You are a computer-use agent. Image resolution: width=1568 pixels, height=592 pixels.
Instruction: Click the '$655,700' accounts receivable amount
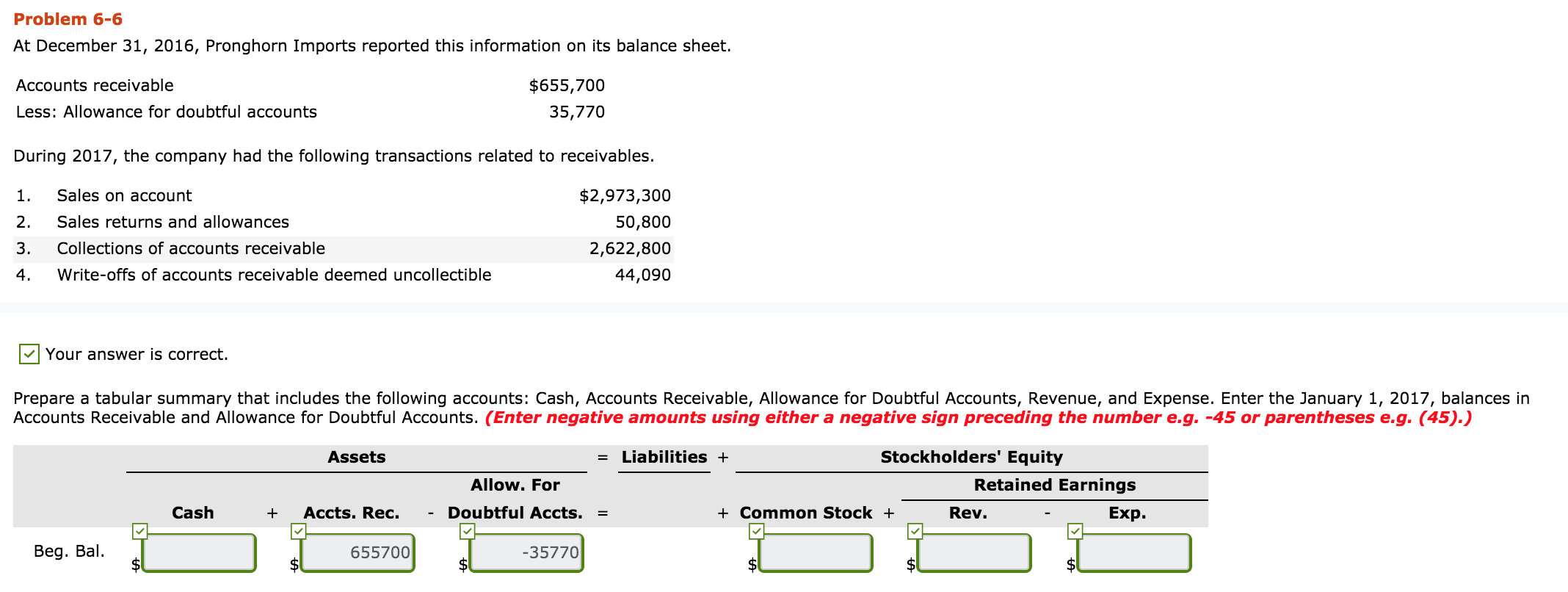567,85
